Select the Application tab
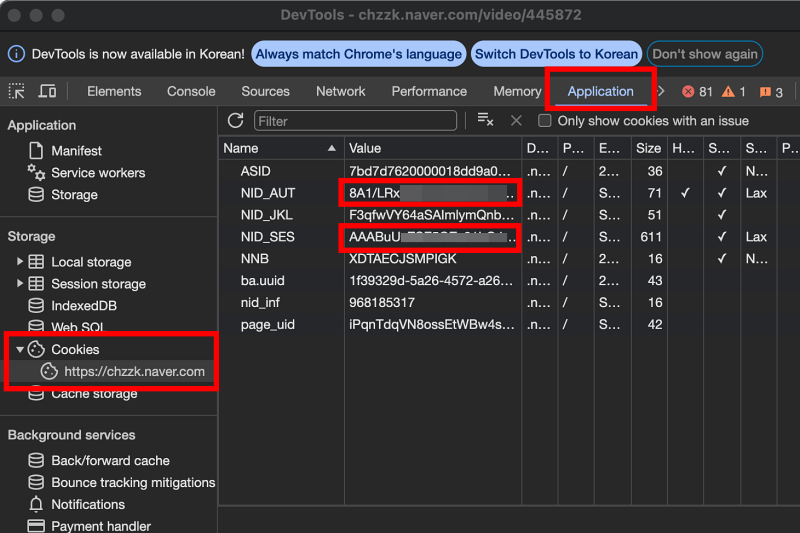The width and height of the screenshot is (800, 533). [601, 91]
